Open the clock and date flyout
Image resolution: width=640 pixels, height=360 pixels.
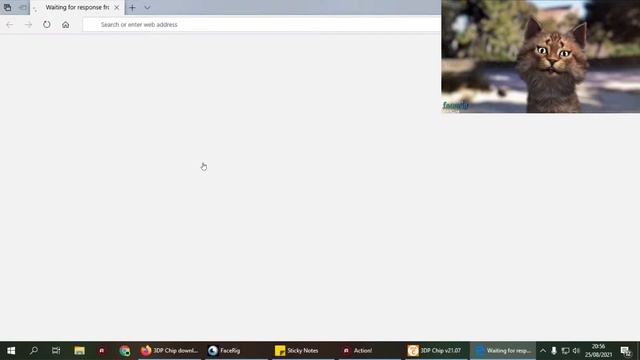tap(599, 351)
